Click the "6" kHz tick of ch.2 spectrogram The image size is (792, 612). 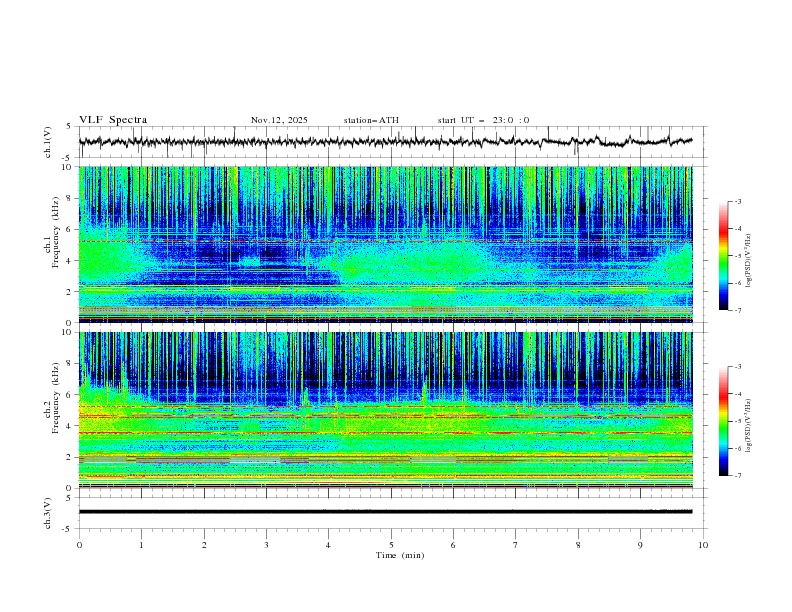pos(71,395)
